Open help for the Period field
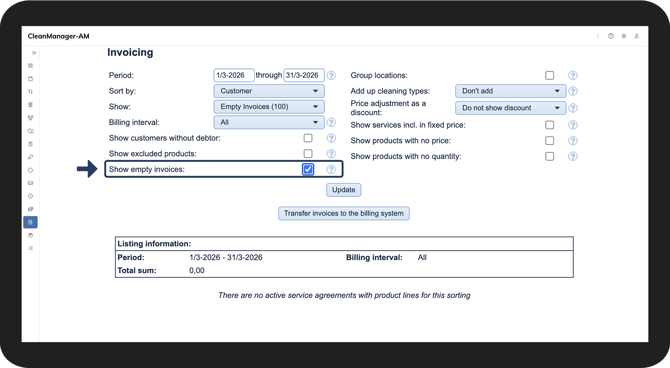670x368 pixels. coord(331,76)
